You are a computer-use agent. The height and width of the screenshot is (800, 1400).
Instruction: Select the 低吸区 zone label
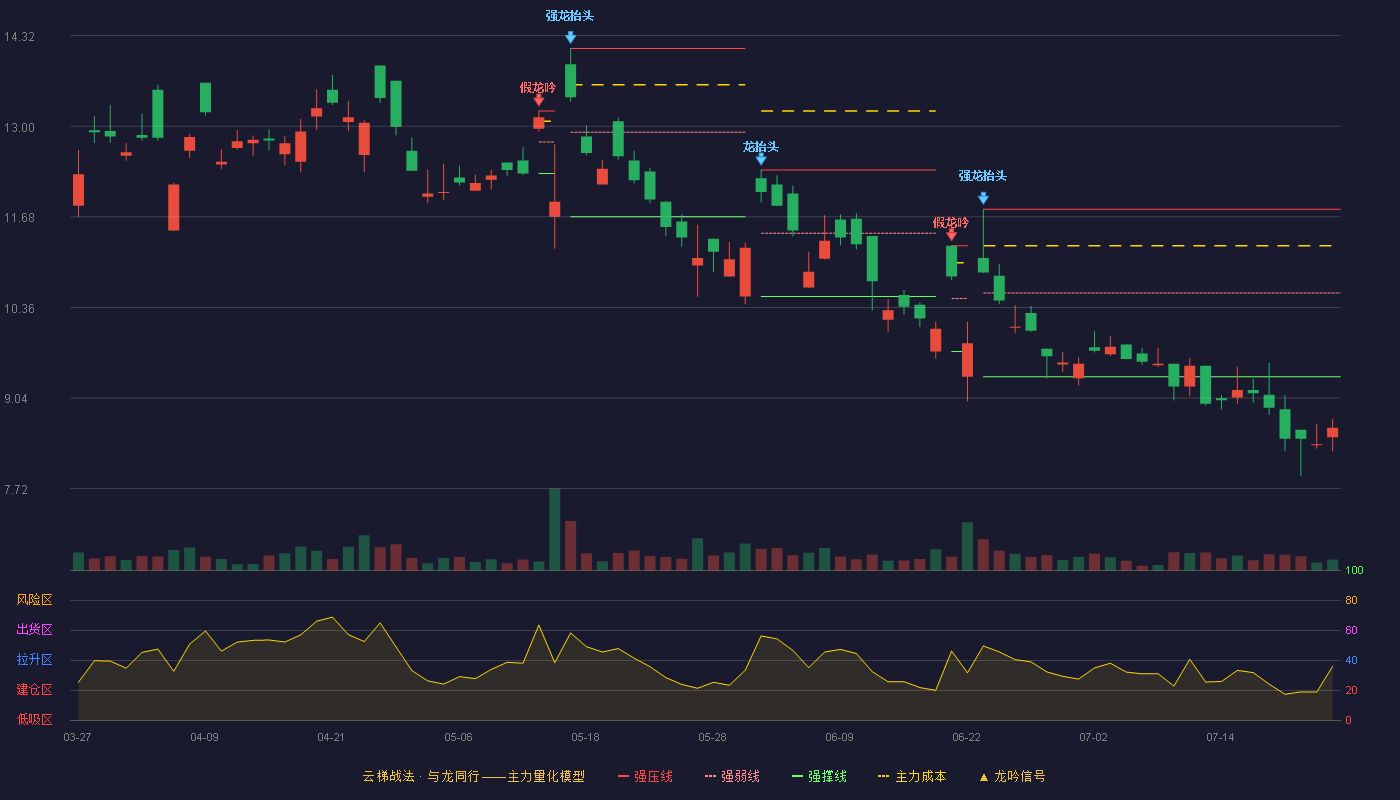click(x=34, y=719)
